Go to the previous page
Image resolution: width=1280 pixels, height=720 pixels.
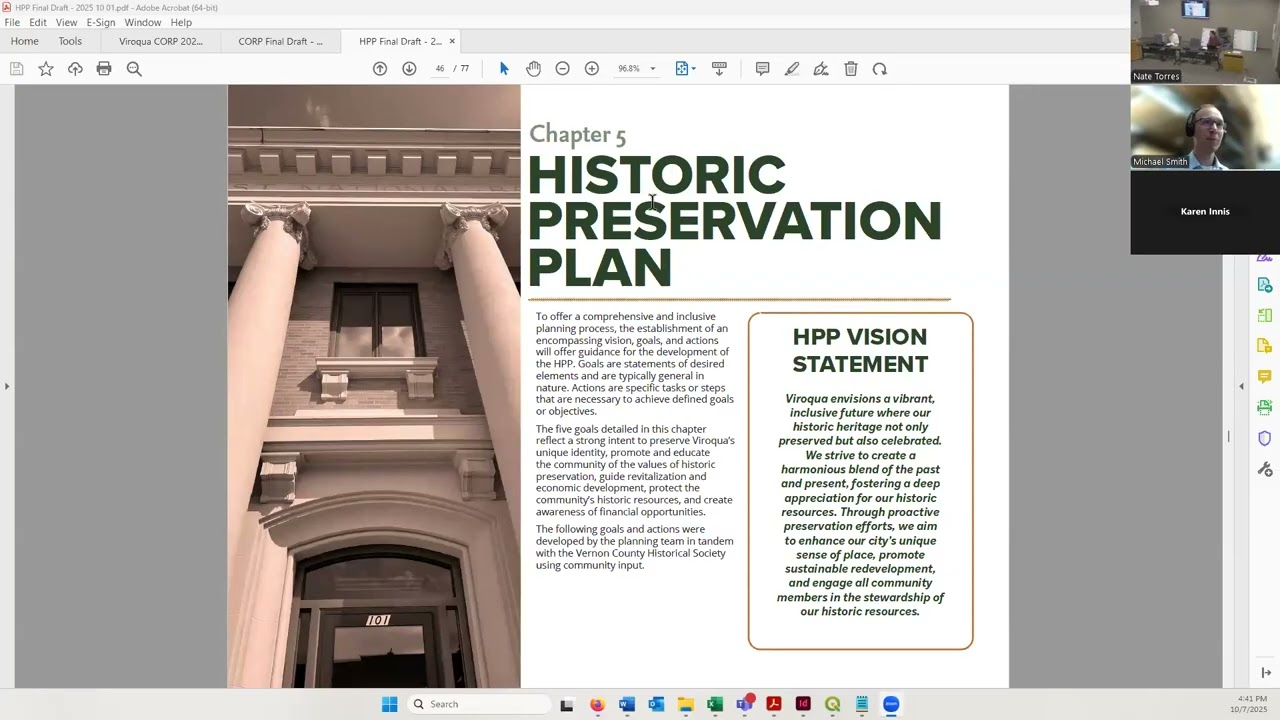coord(380,69)
